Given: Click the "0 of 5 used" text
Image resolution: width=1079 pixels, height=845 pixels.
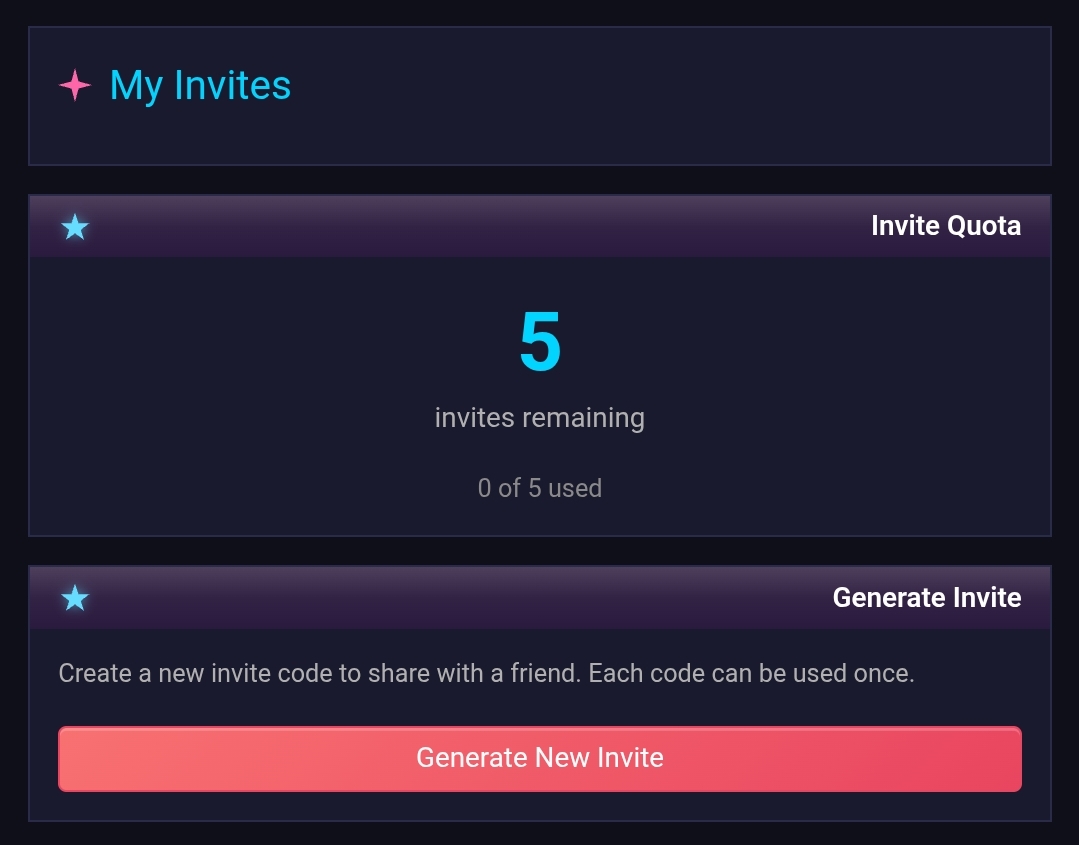Looking at the screenshot, I should (x=539, y=488).
